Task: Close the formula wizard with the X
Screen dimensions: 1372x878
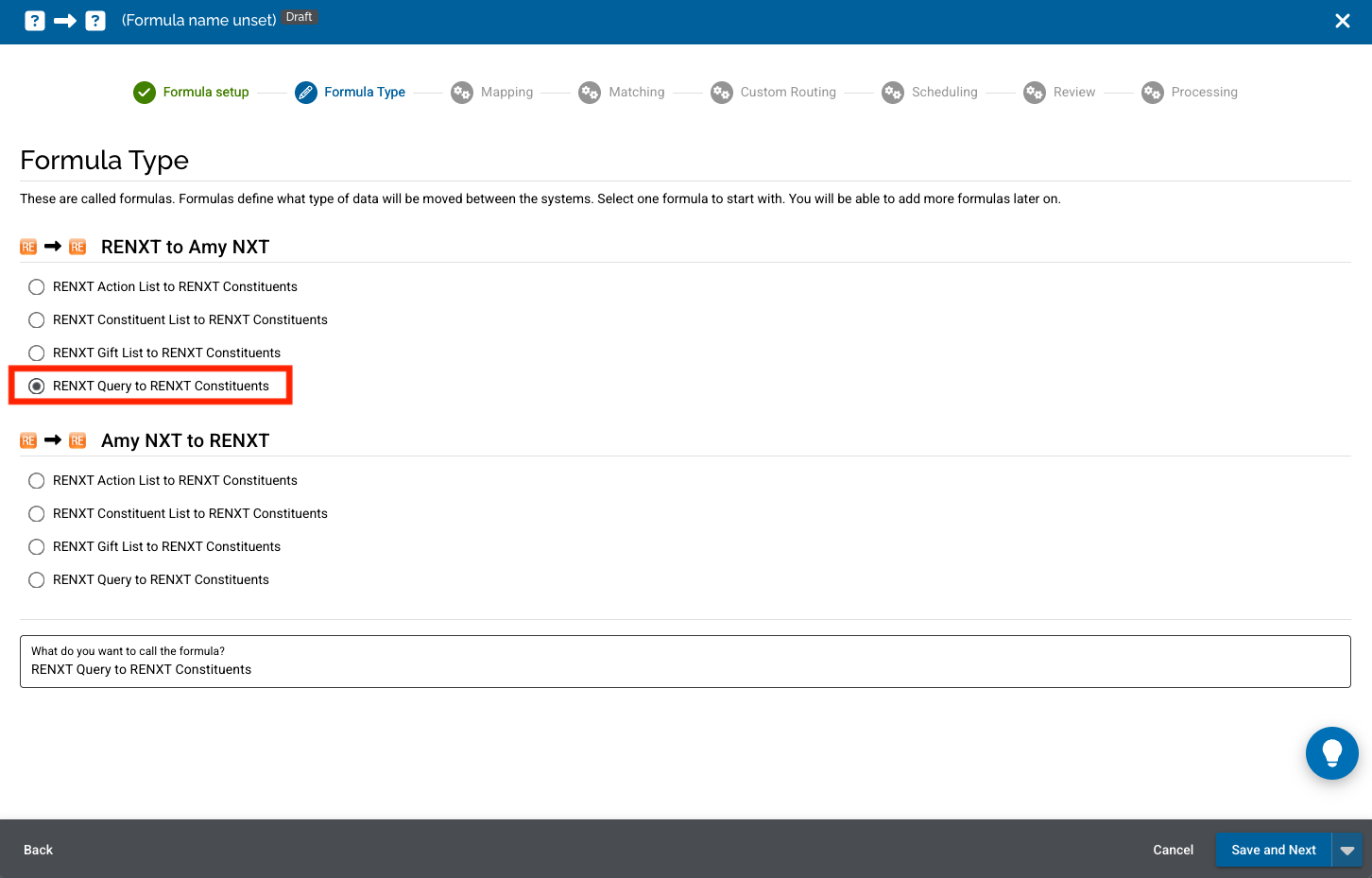Action: (x=1342, y=21)
